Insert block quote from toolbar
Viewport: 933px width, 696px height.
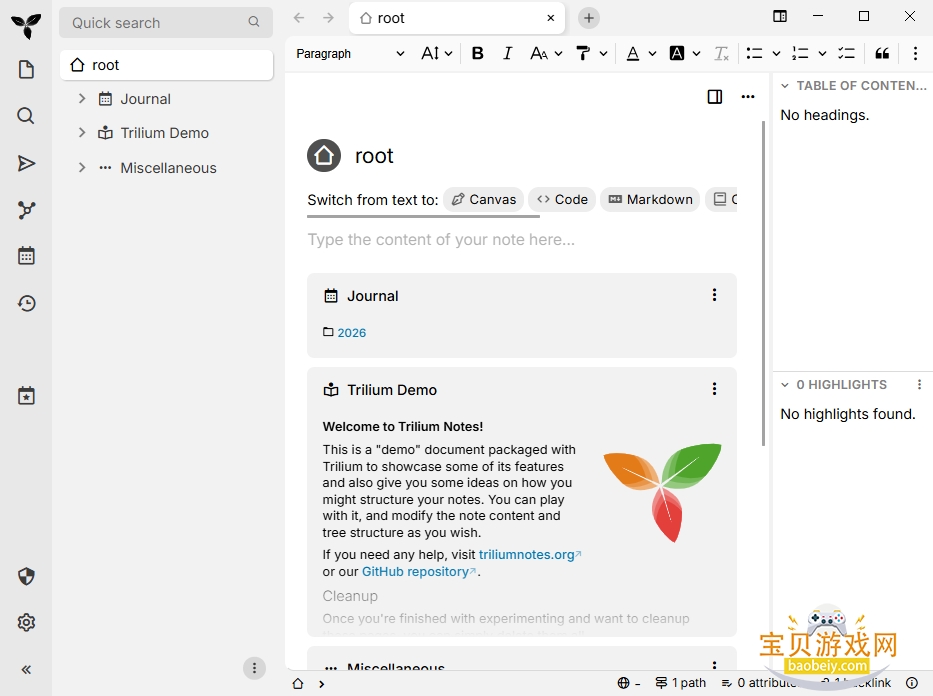coord(882,54)
